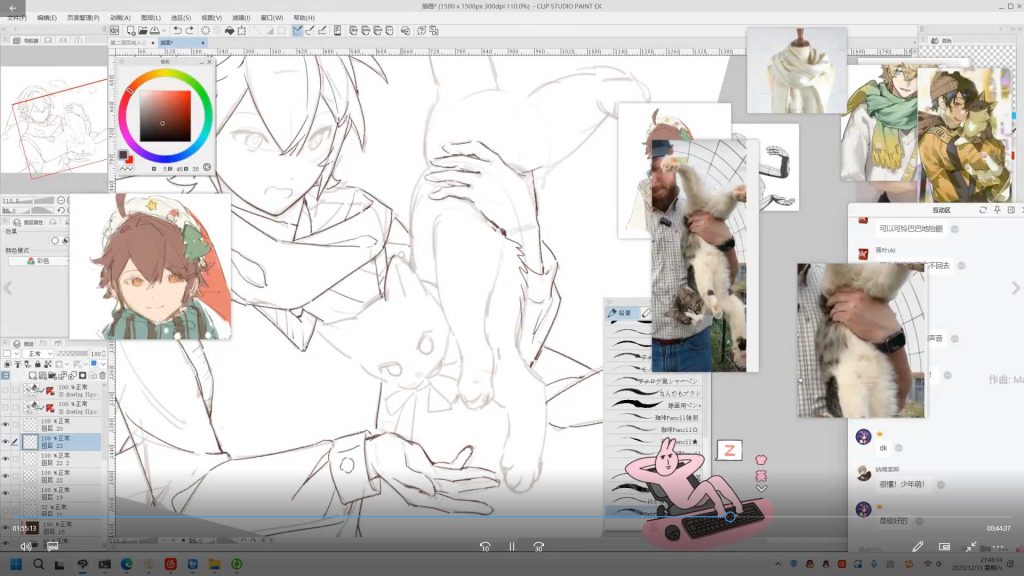This screenshot has width=1024, height=576.
Task: Click inside the color wheel square
Action: click(165, 114)
